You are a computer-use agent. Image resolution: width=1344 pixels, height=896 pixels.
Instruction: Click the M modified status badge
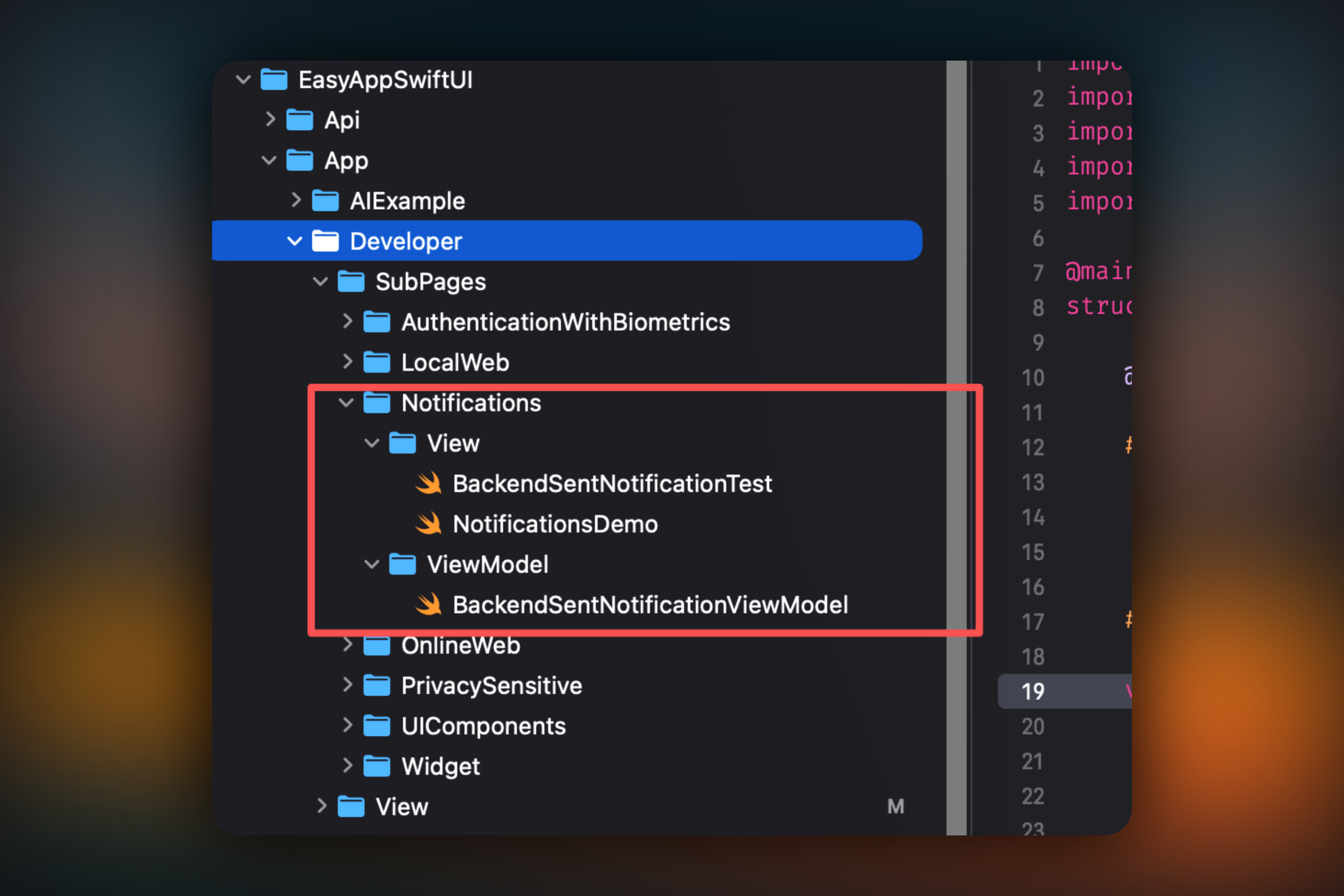click(896, 806)
